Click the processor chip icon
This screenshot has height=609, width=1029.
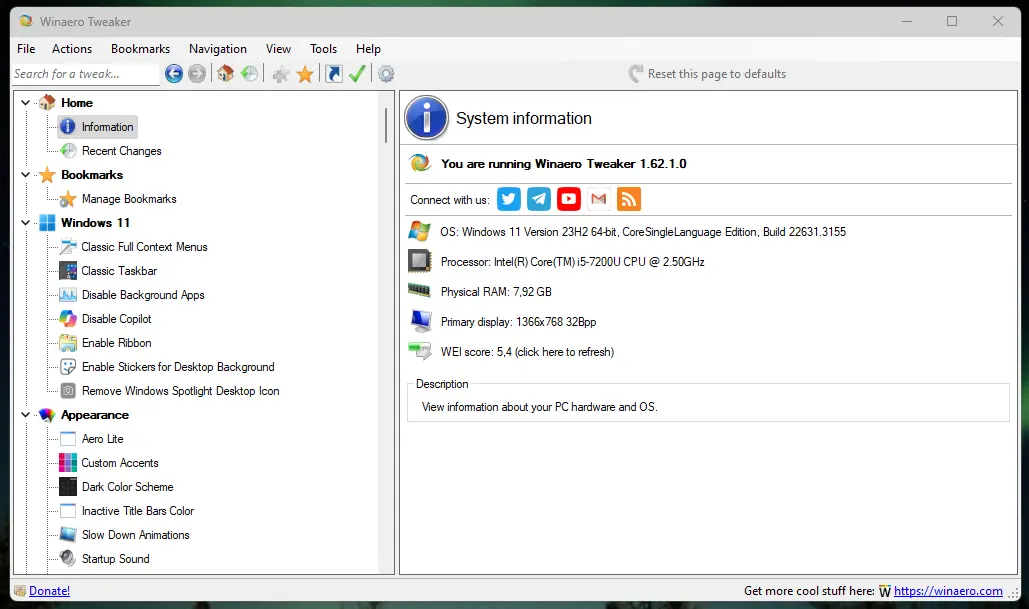420,261
